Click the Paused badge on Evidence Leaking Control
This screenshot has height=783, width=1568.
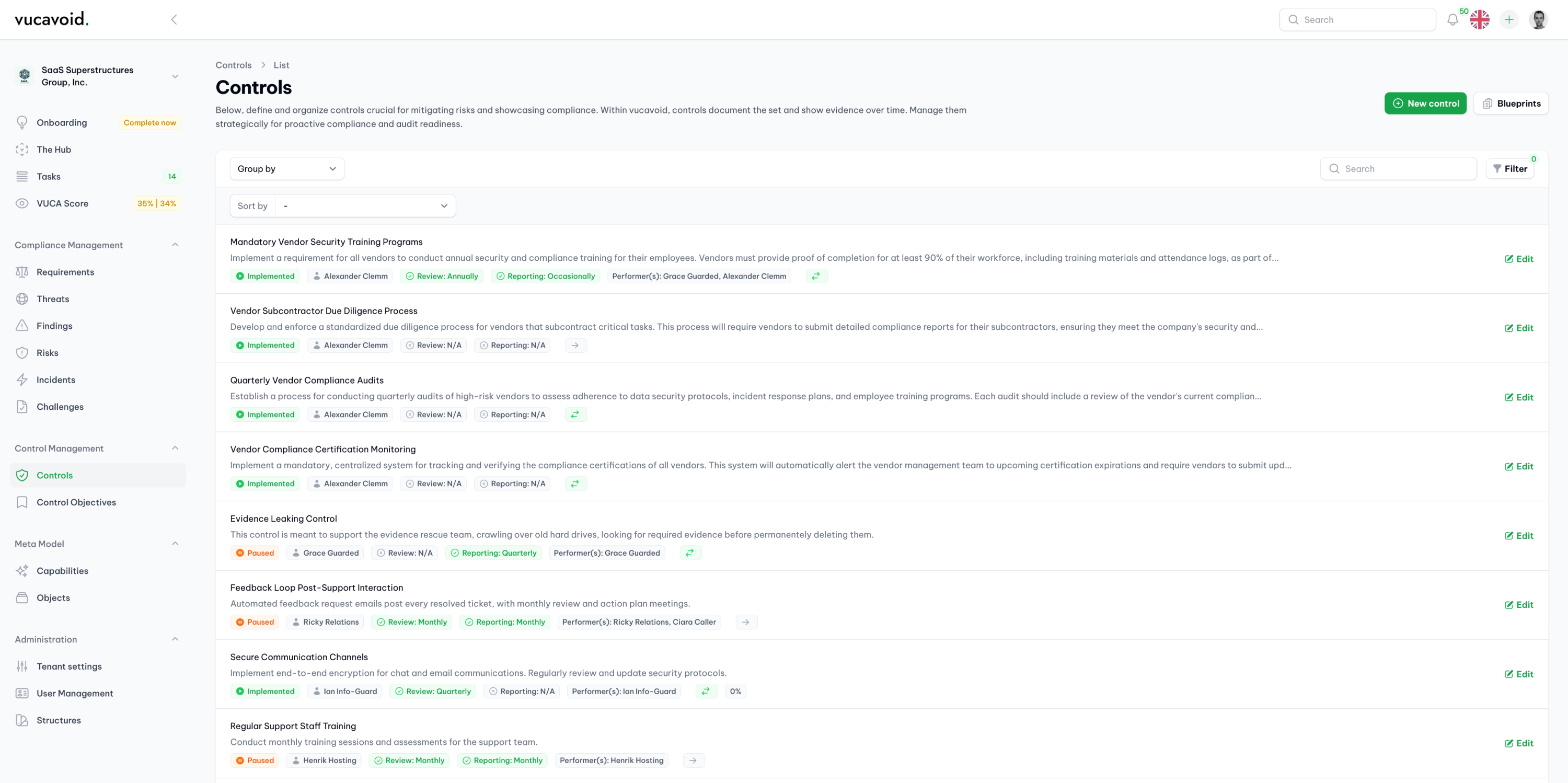point(255,553)
